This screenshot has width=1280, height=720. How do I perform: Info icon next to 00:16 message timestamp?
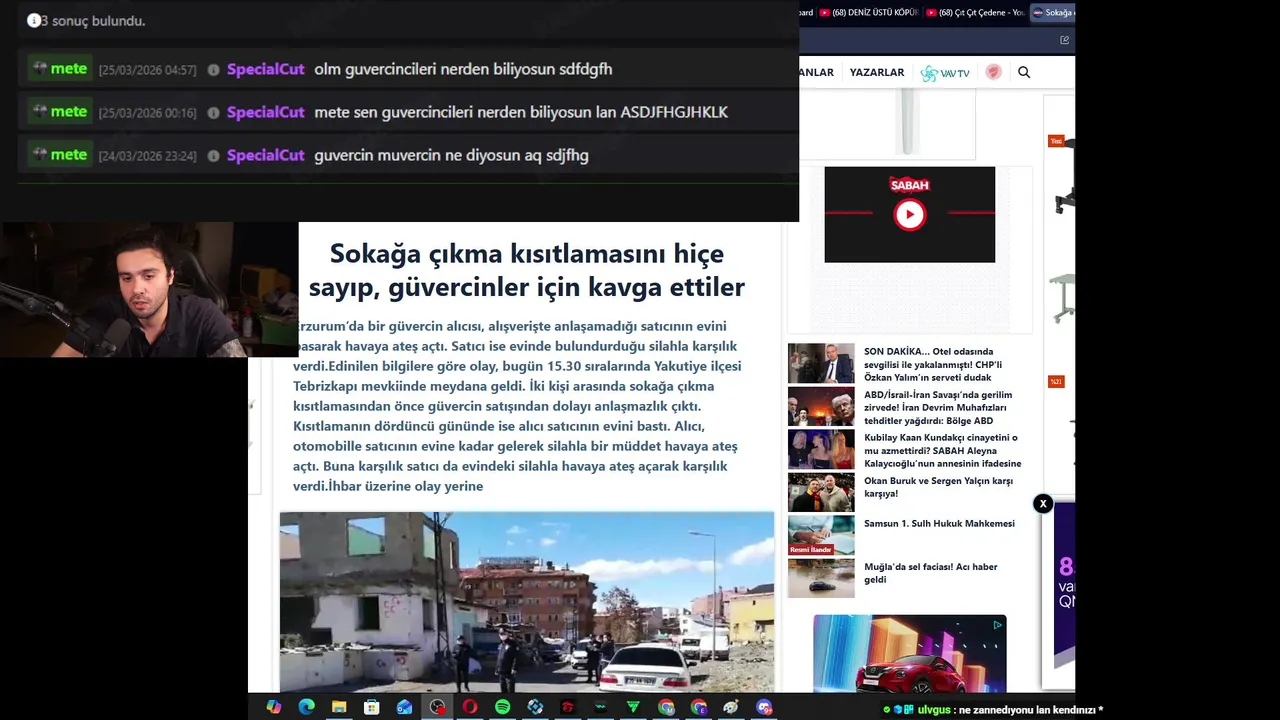click(213, 113)
